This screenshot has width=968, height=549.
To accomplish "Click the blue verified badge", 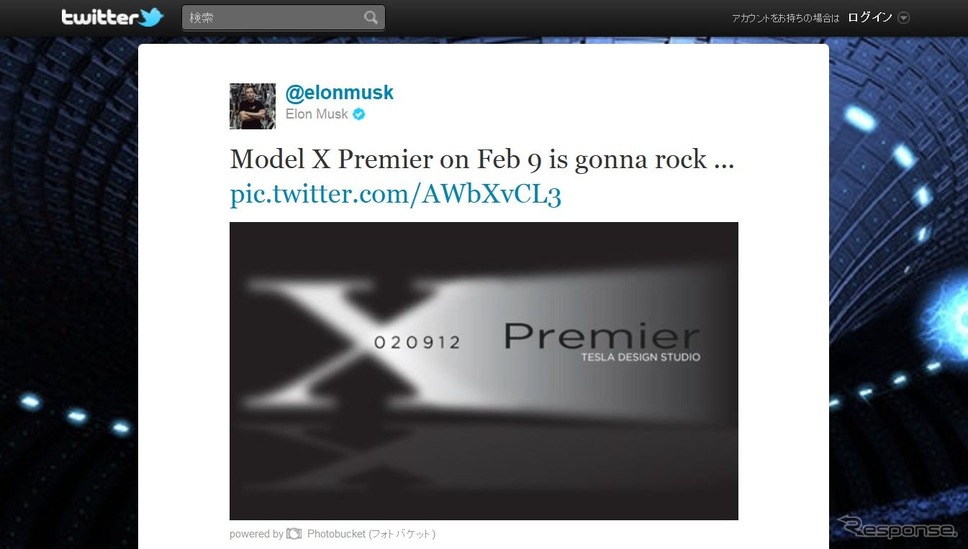I will point(359,114).
